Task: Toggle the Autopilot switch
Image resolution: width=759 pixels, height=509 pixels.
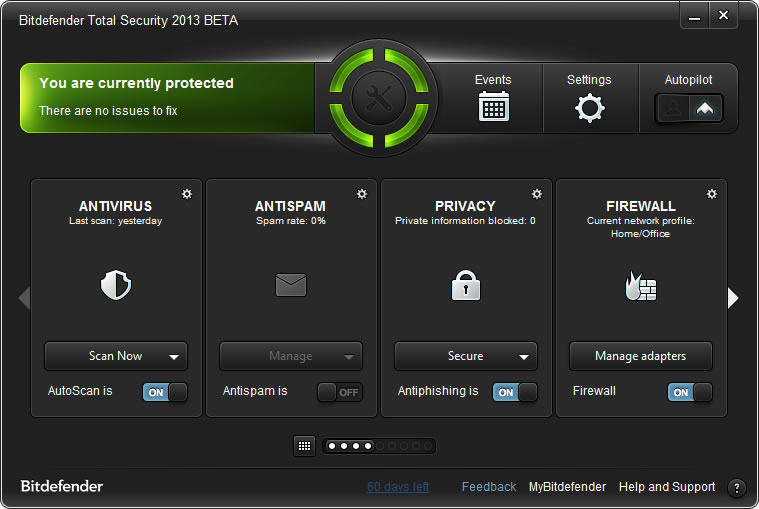Action: [689, 108]
